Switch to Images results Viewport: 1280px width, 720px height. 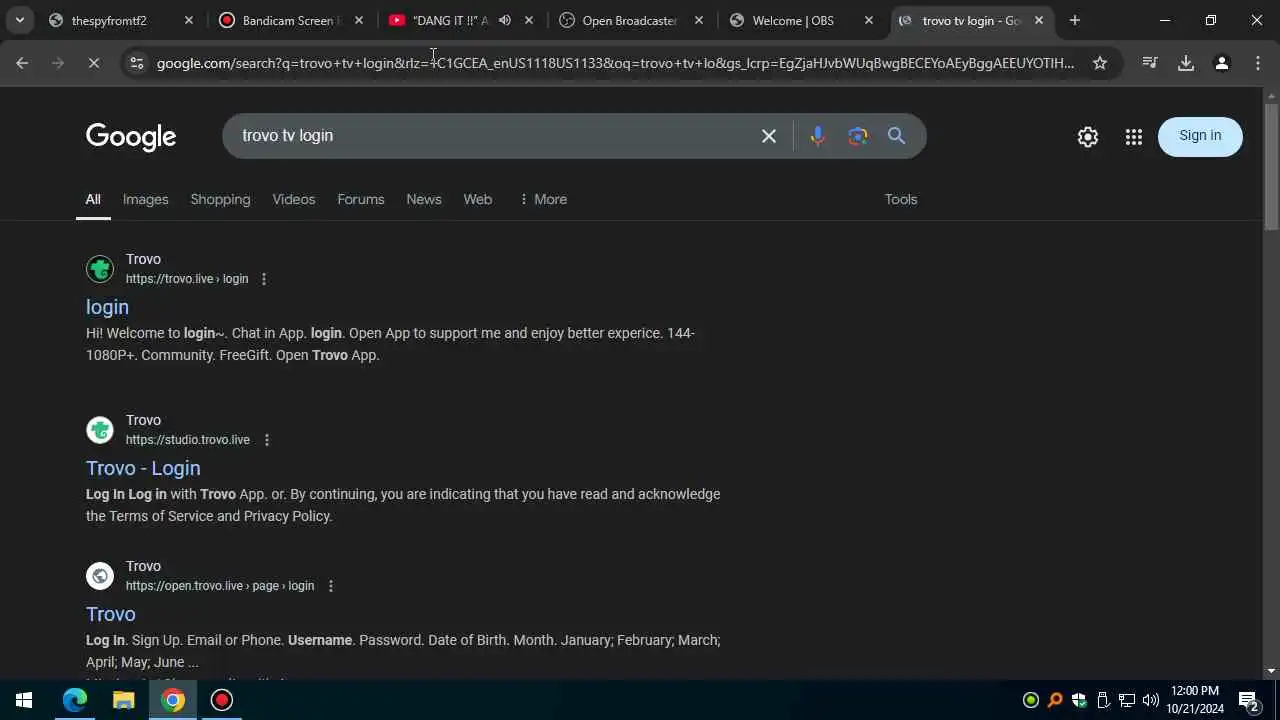click(145, 199)
